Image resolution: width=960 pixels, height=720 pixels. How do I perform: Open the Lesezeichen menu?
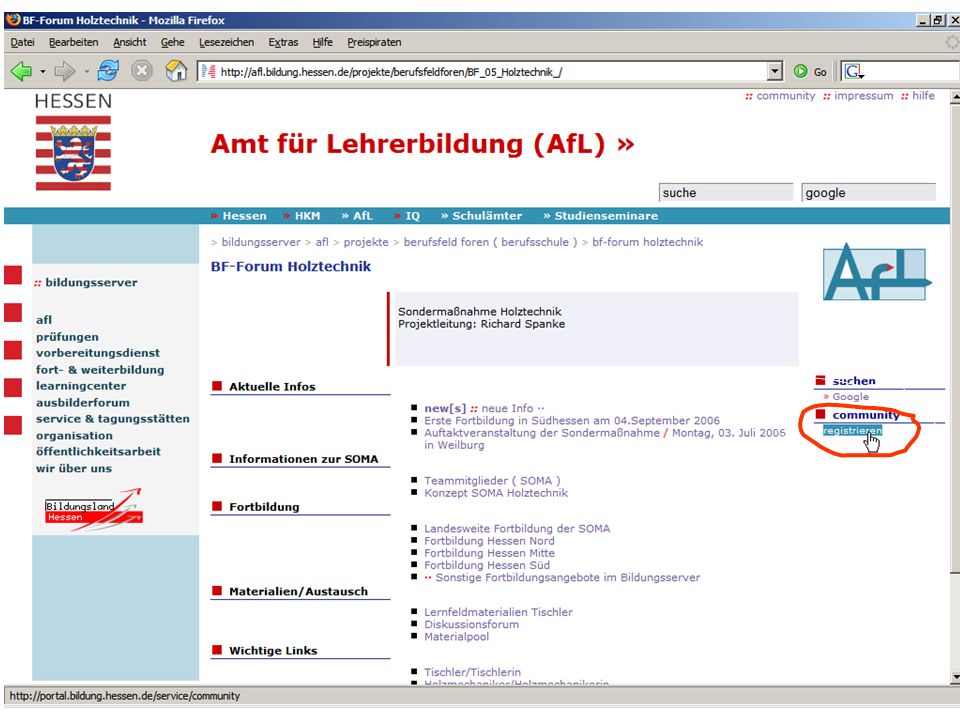pos(227,42)
